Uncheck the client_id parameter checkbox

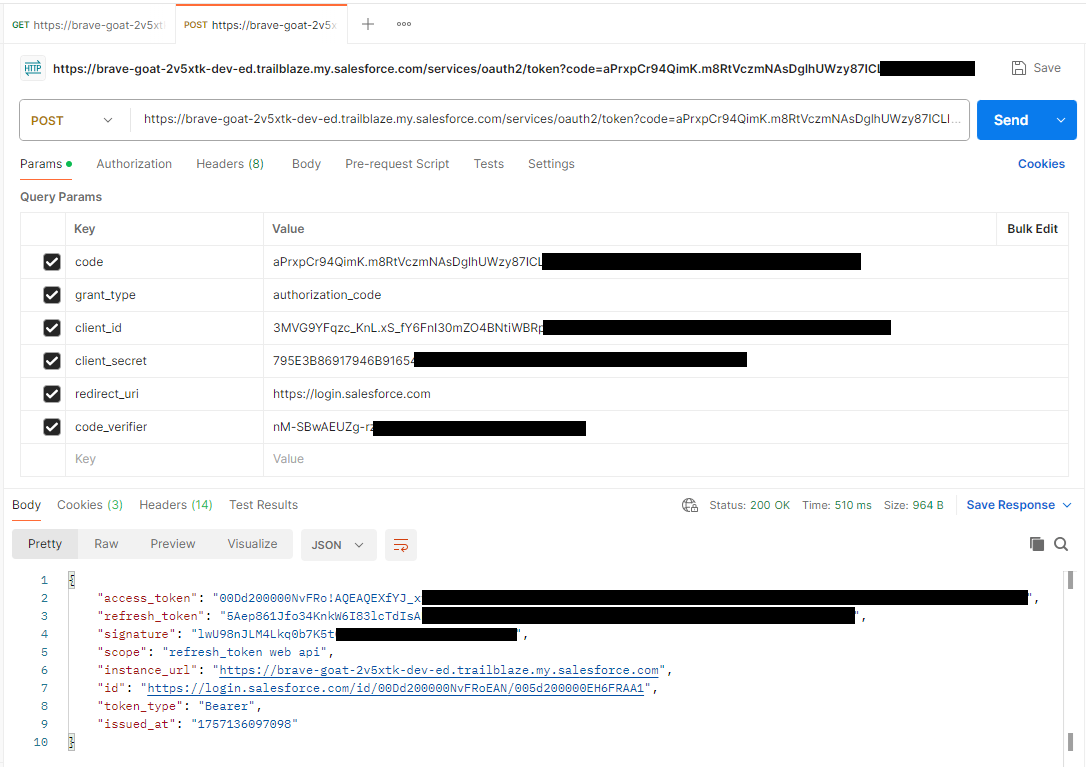(x=52, y=328)
